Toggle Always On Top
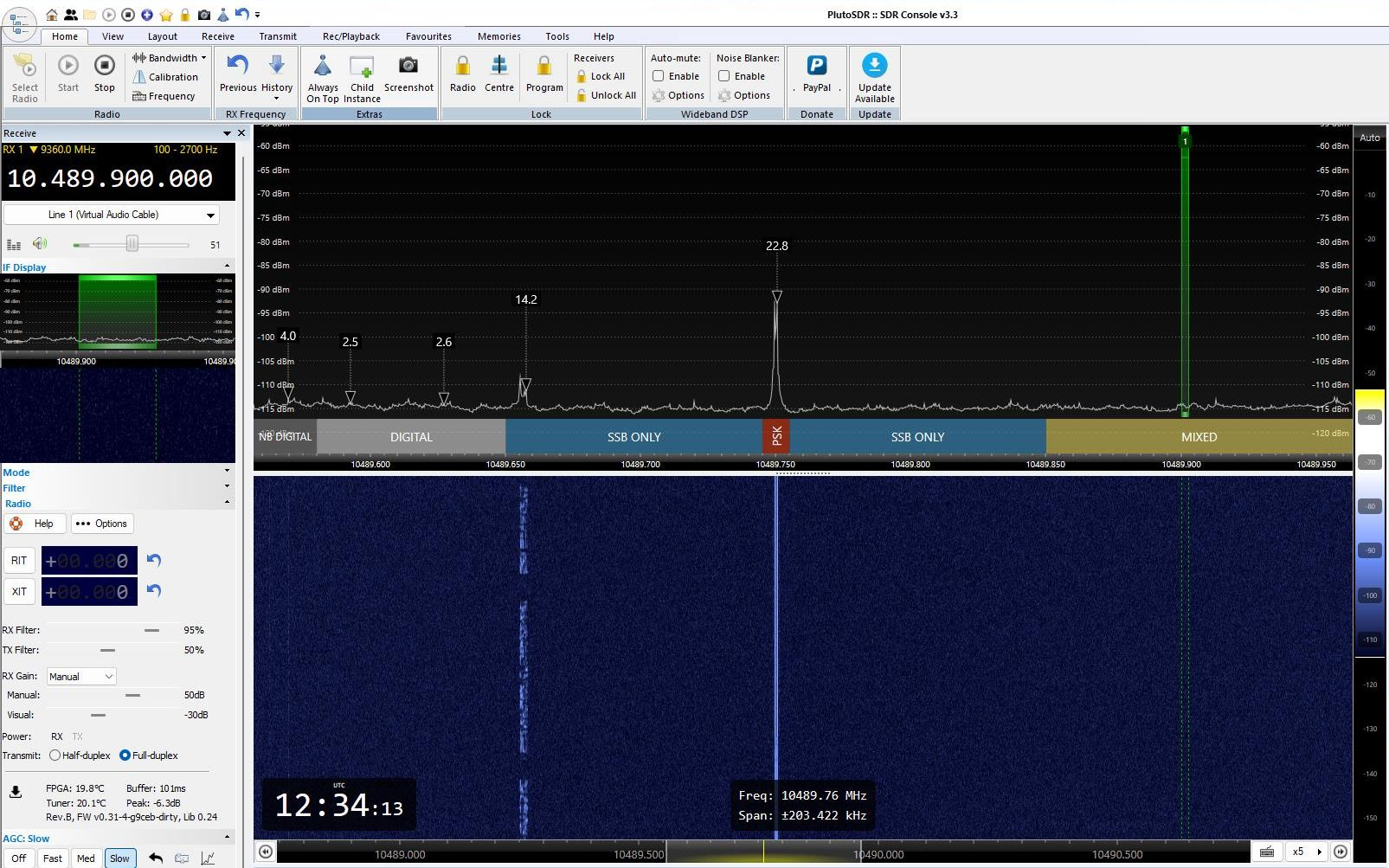Image resolution: width=1389 pixels, height=868 pixels. click(x=323, y=78)
